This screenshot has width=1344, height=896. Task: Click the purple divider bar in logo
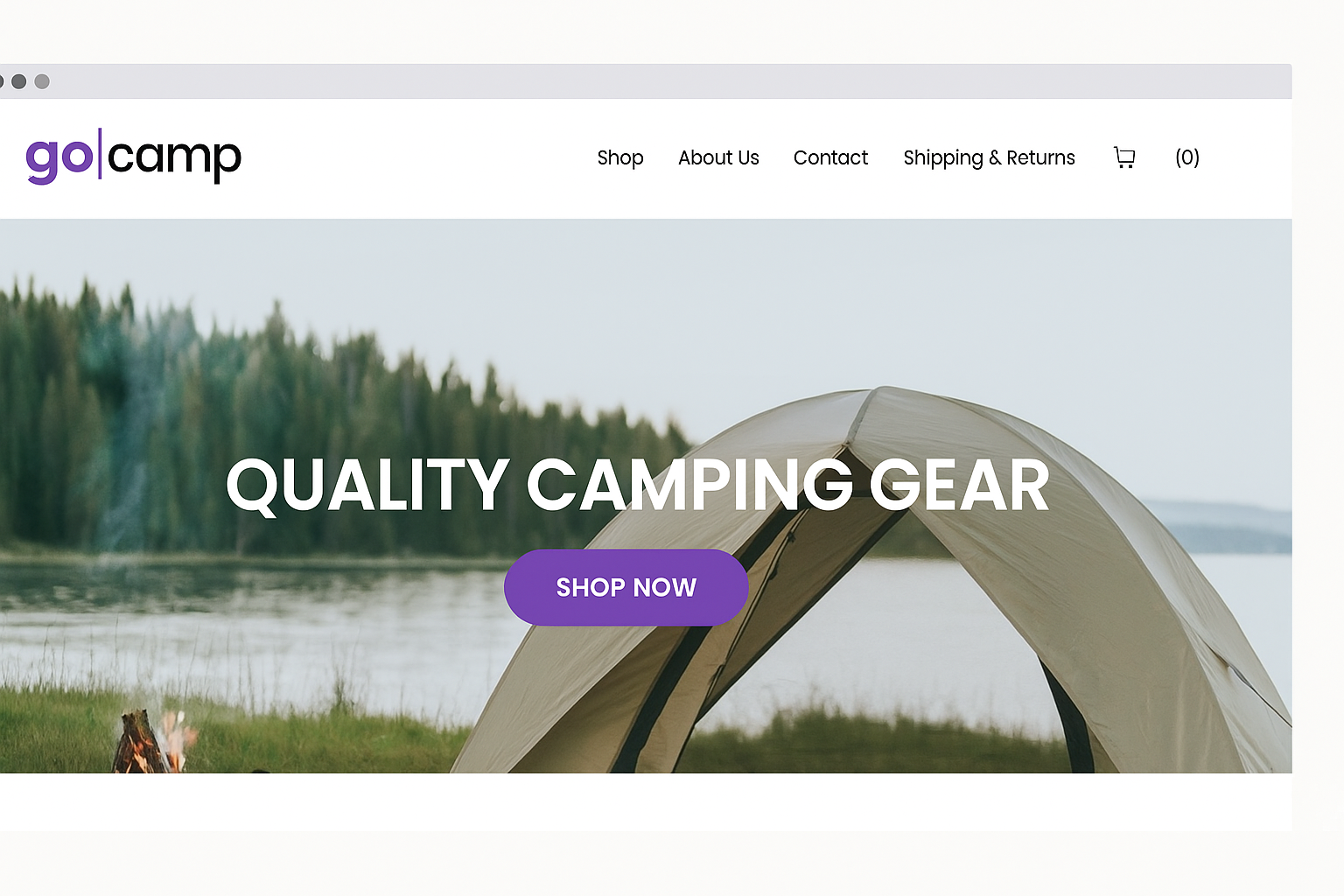coord(100,154)
